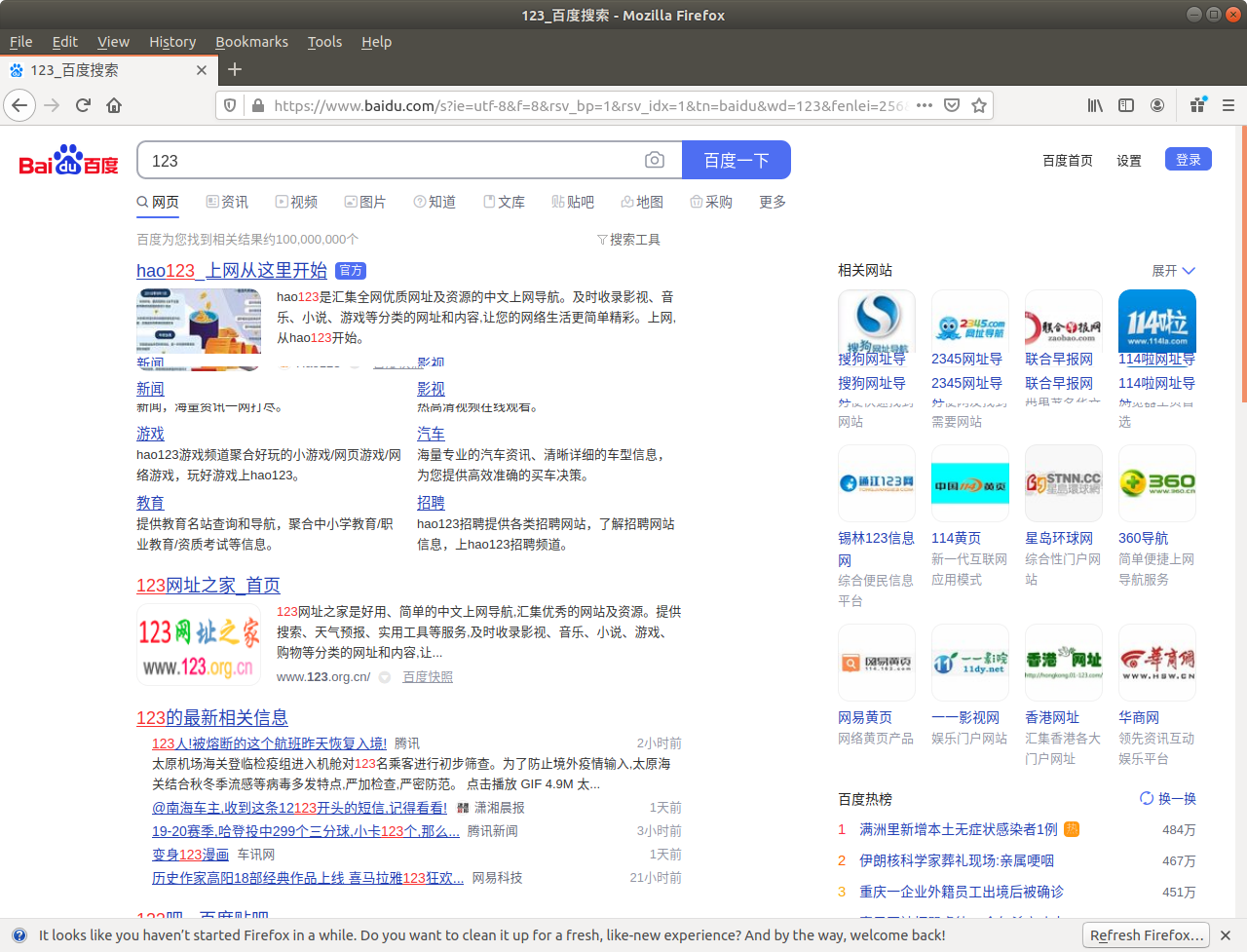This screenshot has width=1247, height=952.
Task: Open the 搜狗网址导航 site thumbnail
Action: pyautogui.click(x=876, y=322)
